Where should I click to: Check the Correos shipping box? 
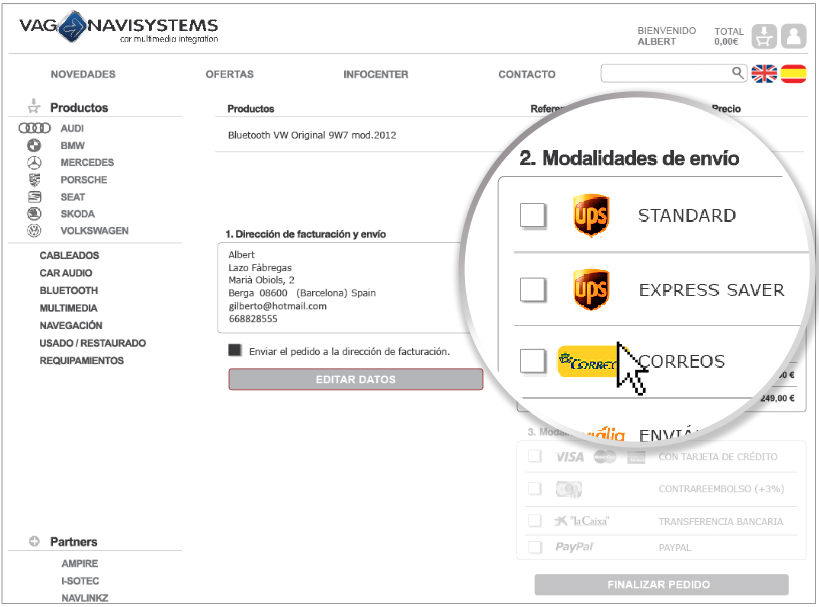(533, 361)
